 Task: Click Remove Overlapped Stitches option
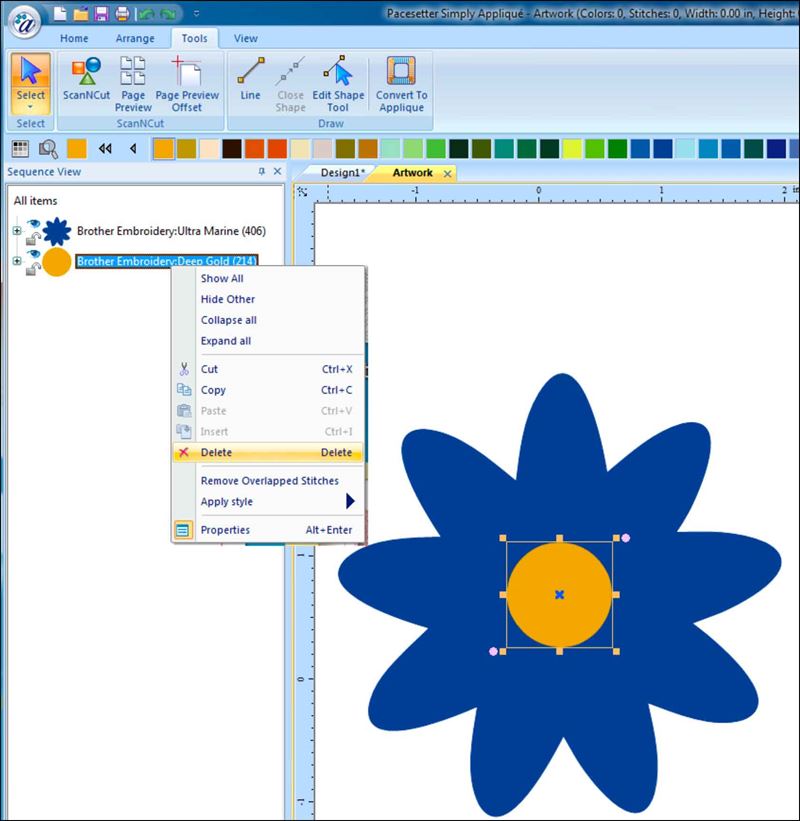click(x=269, y=481)
